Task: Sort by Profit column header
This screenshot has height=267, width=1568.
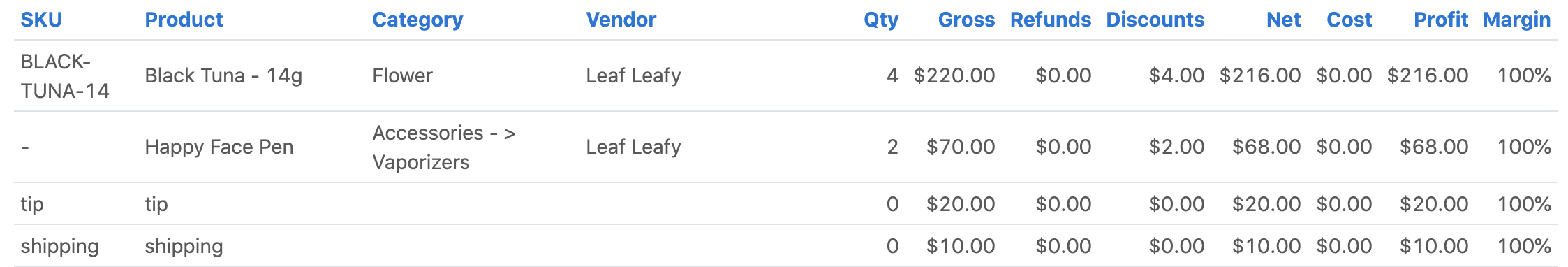Action: (1441, 20)
